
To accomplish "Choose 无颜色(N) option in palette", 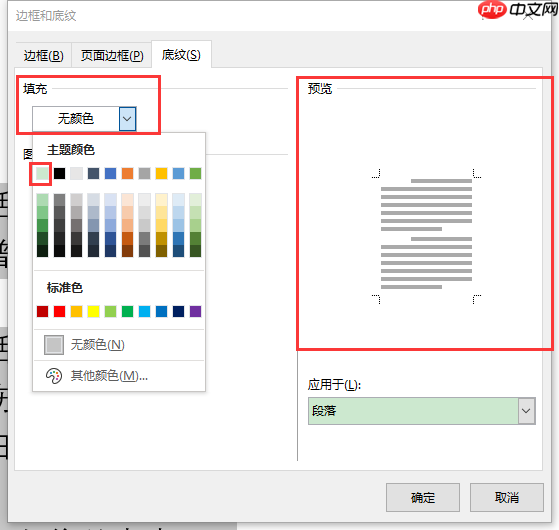I will (x=119, y=345).
